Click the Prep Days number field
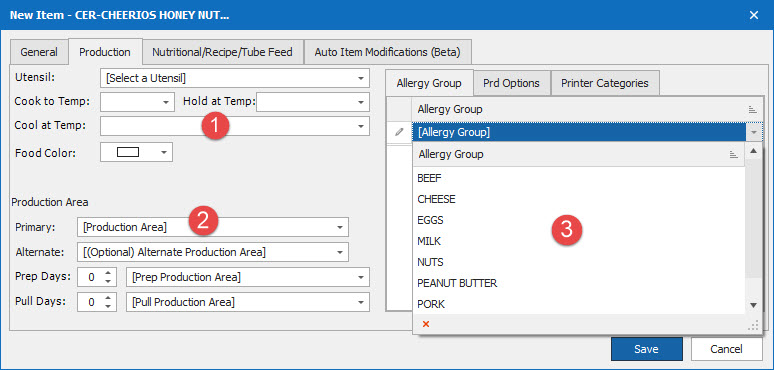 (91, 277)
